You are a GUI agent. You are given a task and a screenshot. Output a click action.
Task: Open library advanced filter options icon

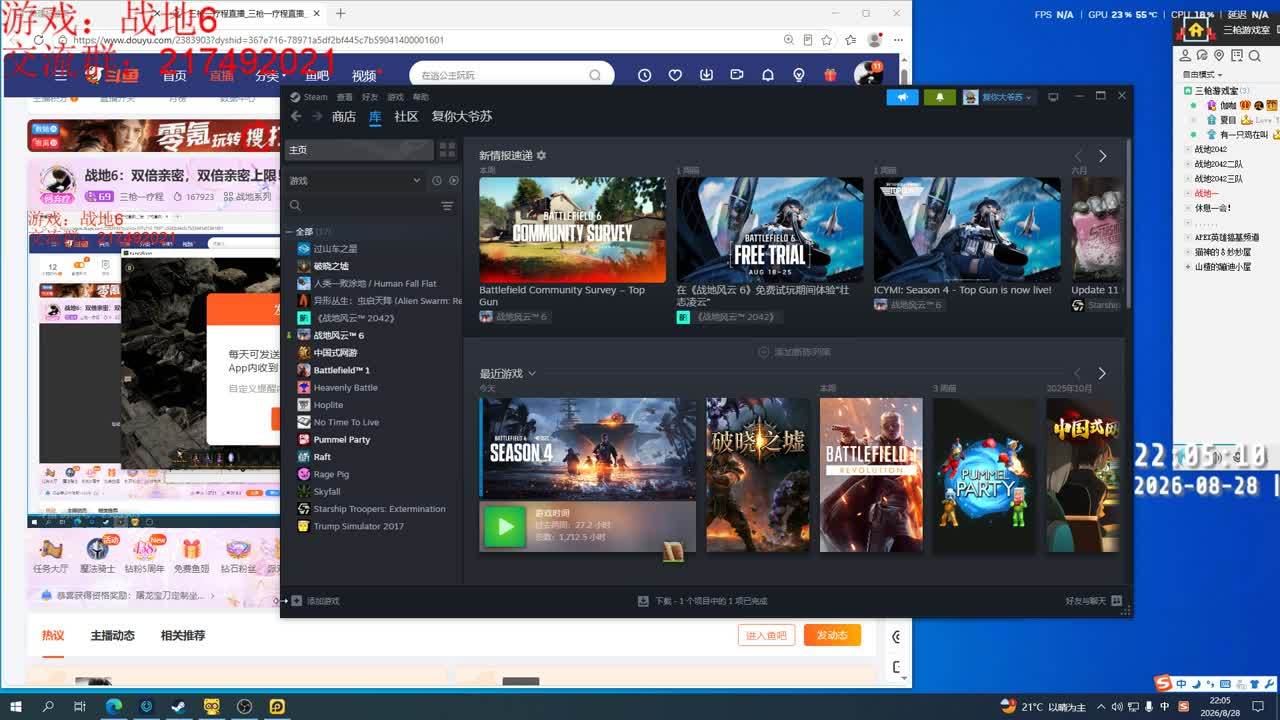[447, 206]
